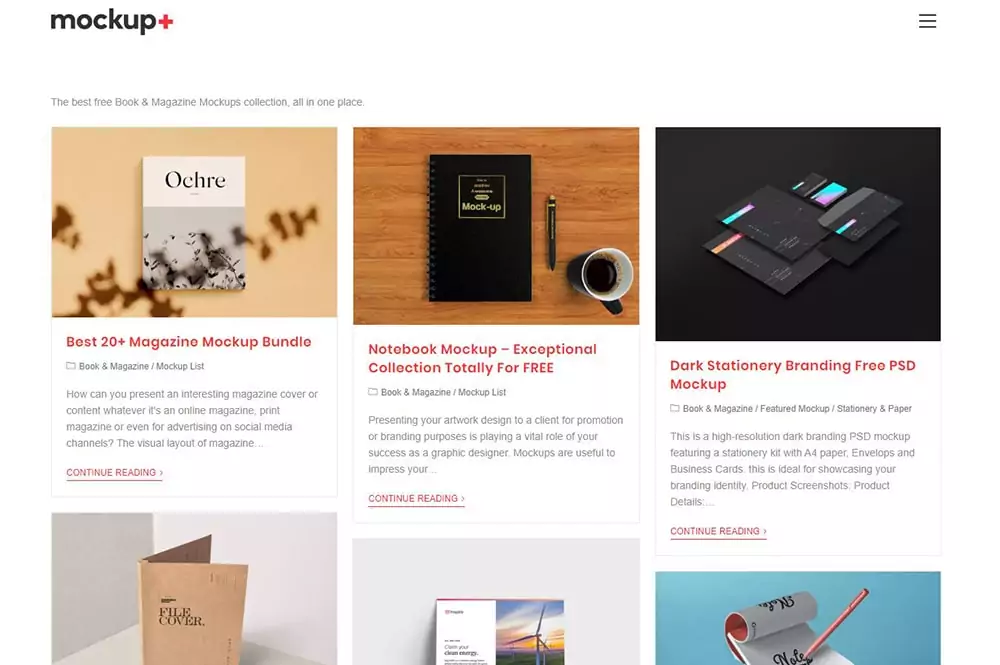Click folder icon beside Magazine Bundle categories
This screenshot has height=665, width=1000.
pyautogui.click(x=71, y=366)
